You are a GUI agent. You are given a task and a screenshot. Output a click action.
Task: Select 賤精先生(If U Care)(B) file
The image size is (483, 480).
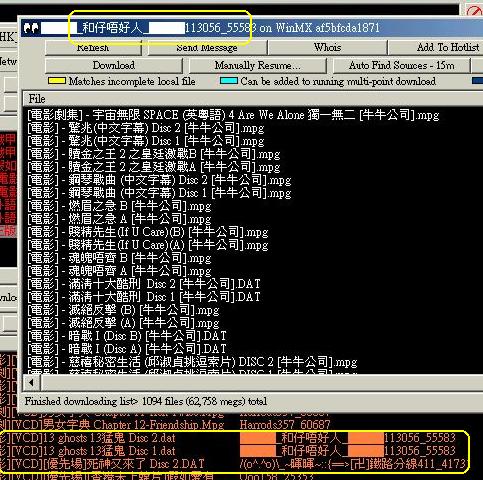tap(148, 232)
